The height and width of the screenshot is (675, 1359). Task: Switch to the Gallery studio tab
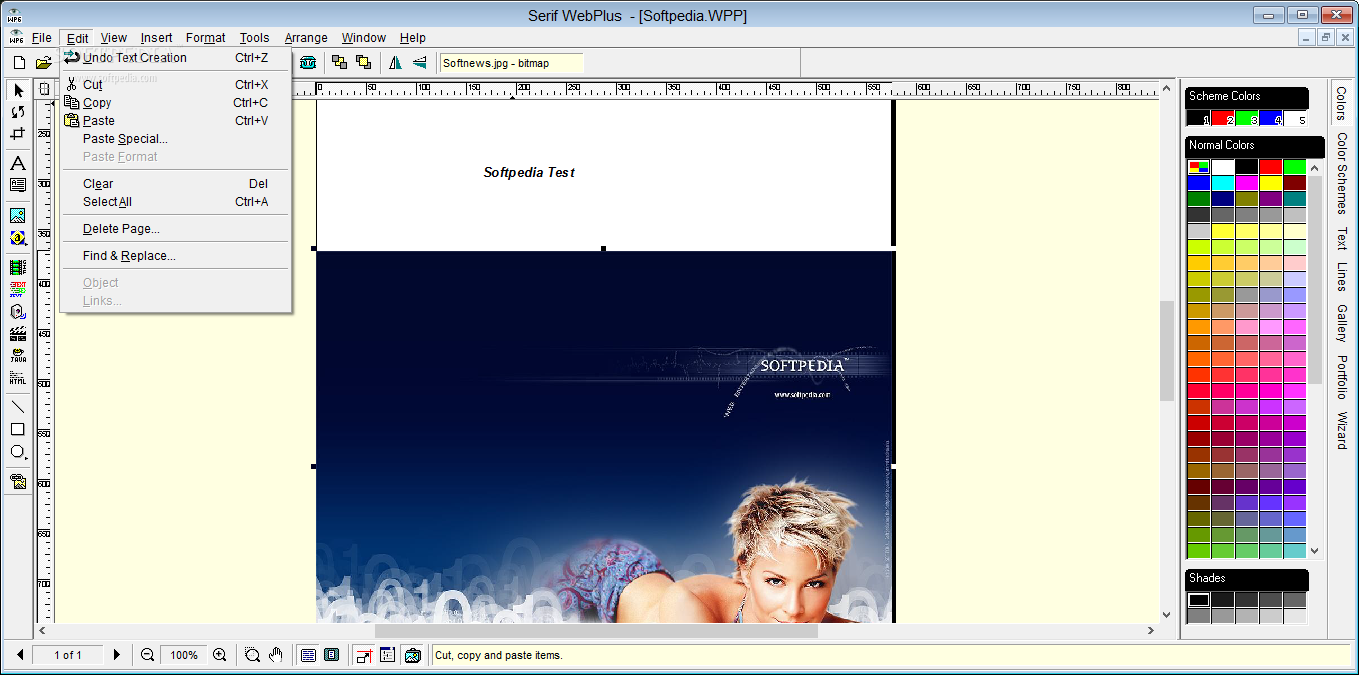tap(1342, 321)
